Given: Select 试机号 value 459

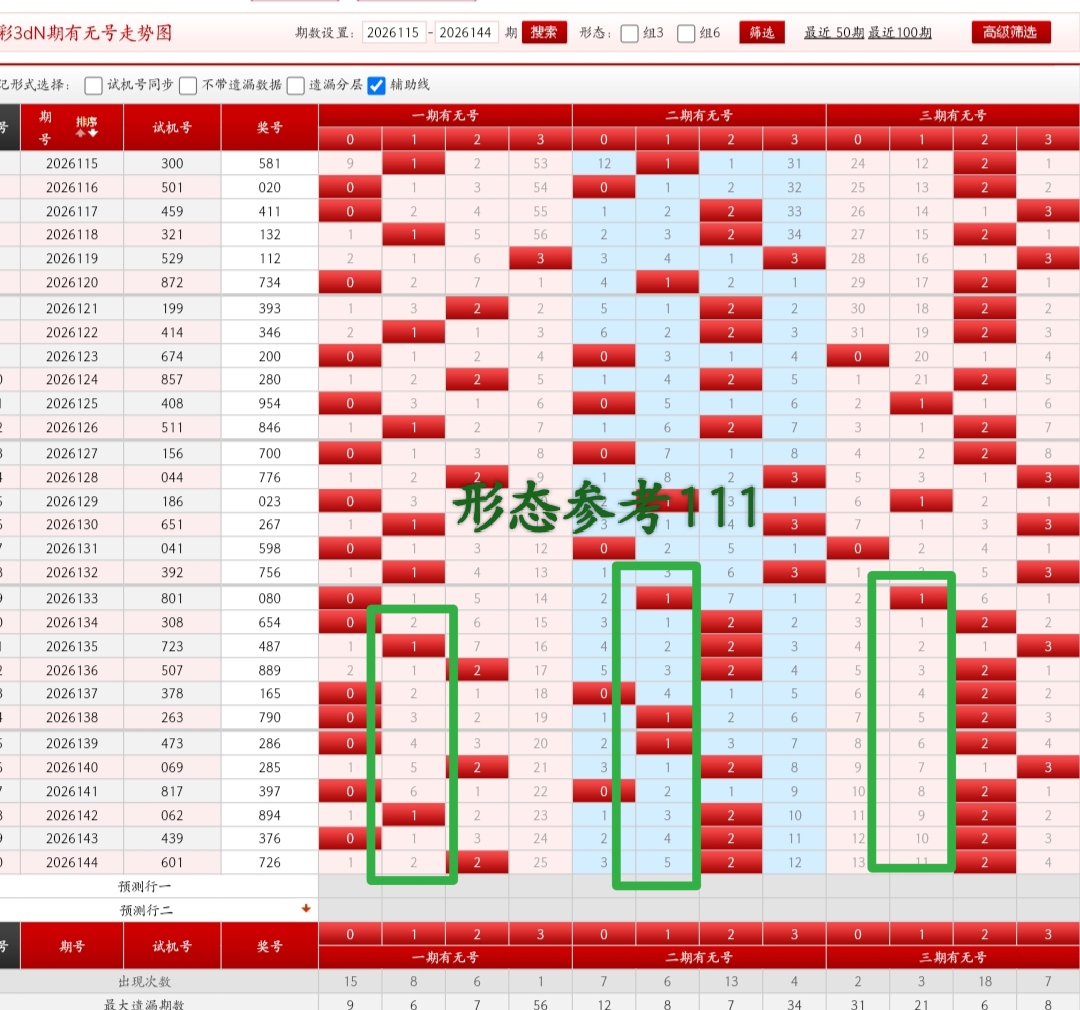Looking at the screenshot, I should [x=172, y=212].
